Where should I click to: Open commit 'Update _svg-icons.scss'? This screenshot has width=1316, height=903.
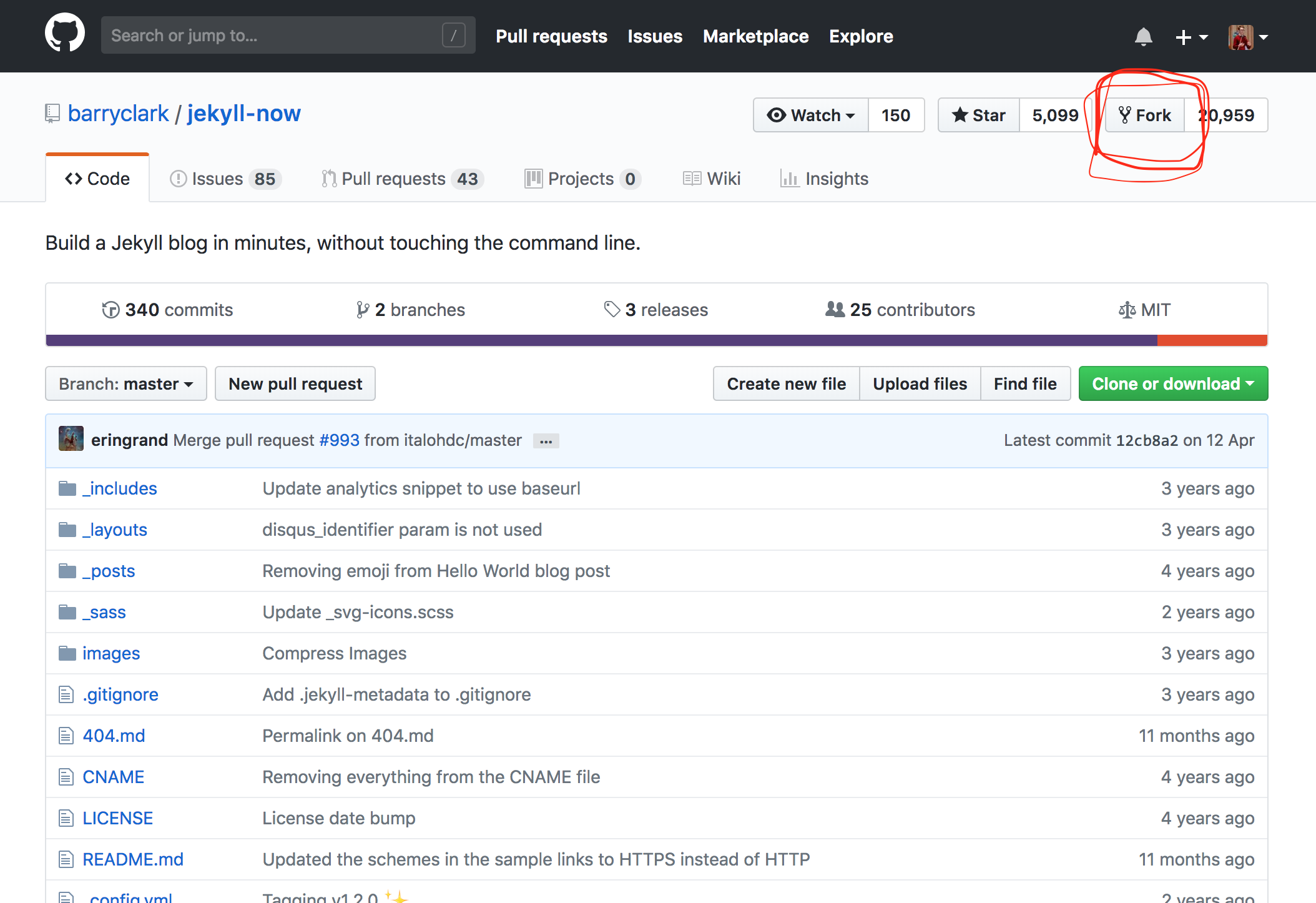click(x=358, y=612)
